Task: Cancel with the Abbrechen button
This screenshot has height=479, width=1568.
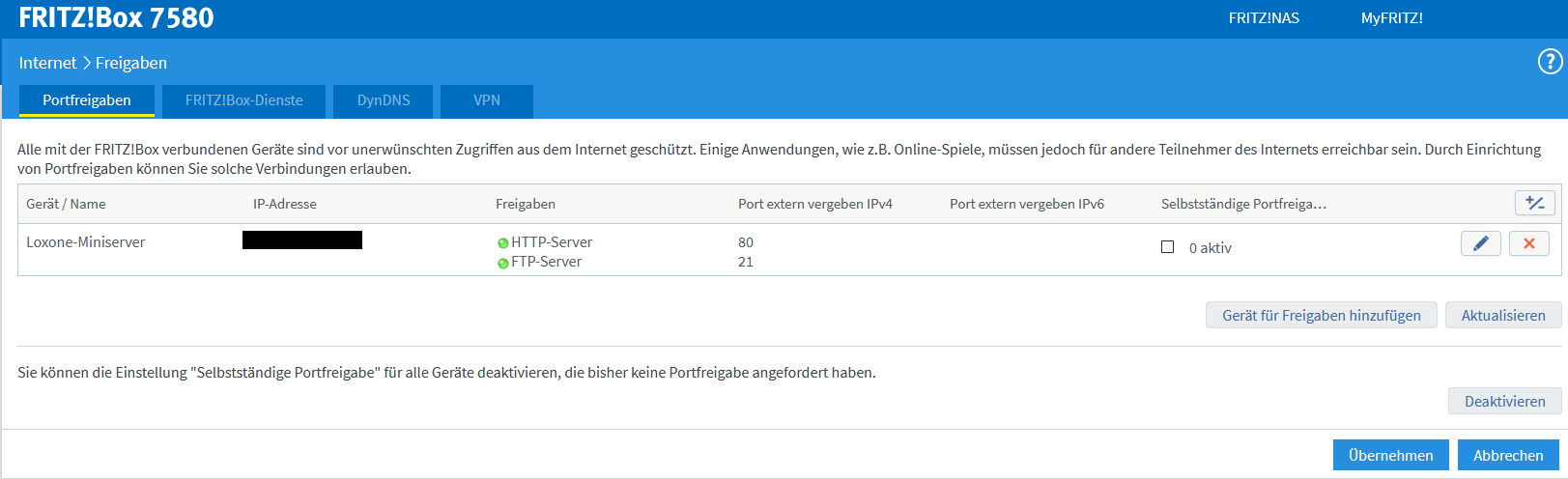Action: click(x=1507, y=455)
